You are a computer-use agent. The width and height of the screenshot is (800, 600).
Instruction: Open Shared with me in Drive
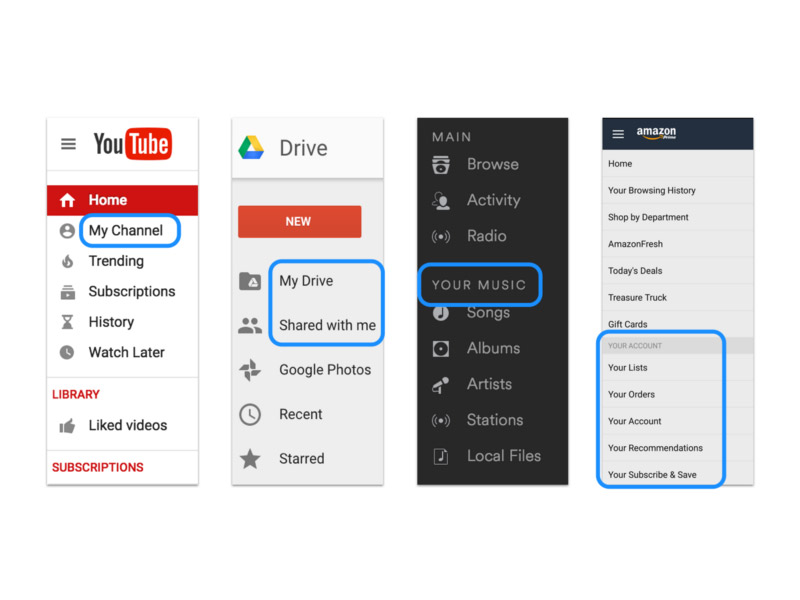(x=327, y=325)
